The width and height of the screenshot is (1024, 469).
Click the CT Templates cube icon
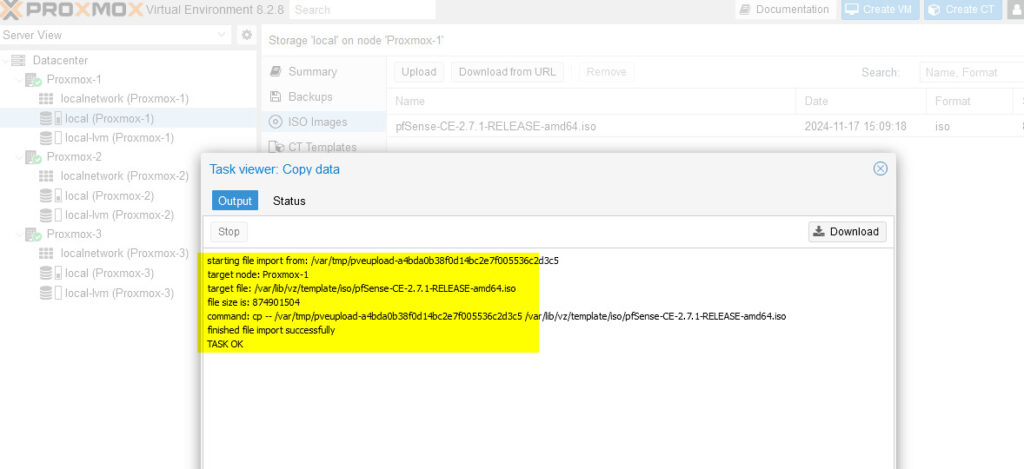(x=276, y=147)
